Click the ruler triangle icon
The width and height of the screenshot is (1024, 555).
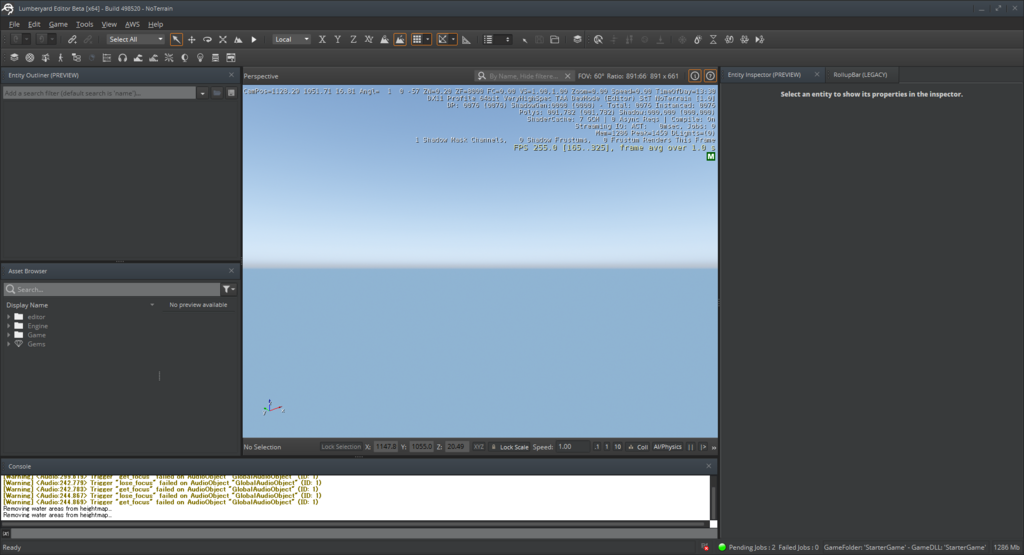click(x=466, y=40)
